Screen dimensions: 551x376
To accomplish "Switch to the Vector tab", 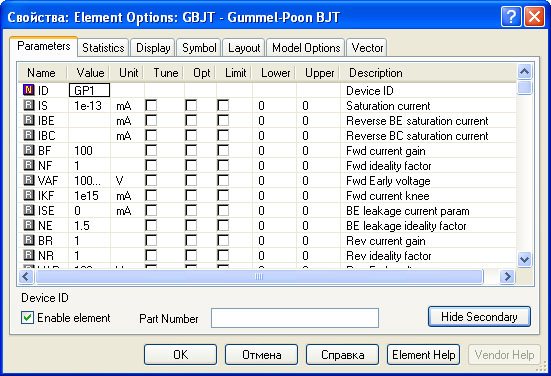I will click(367, 47).
